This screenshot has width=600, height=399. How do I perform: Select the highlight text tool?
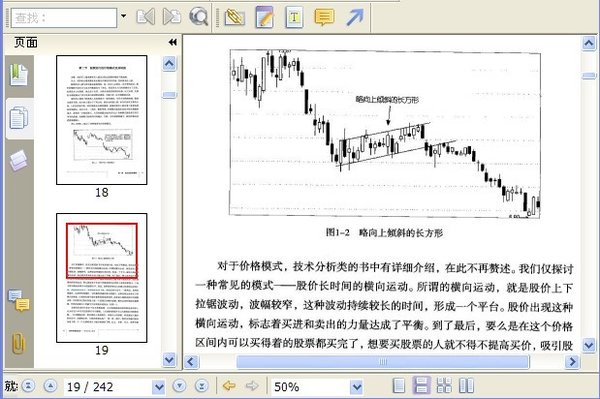coord(235,17)
